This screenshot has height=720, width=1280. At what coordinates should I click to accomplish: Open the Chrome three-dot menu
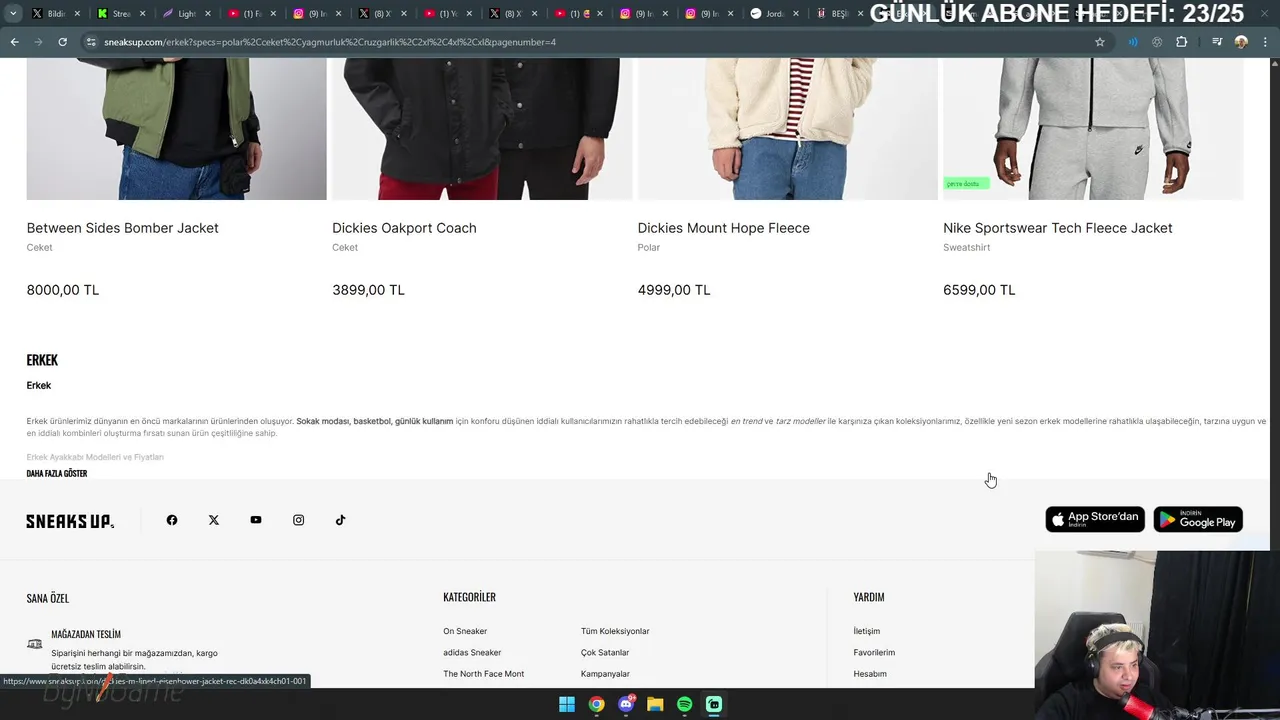point(1265,42)
